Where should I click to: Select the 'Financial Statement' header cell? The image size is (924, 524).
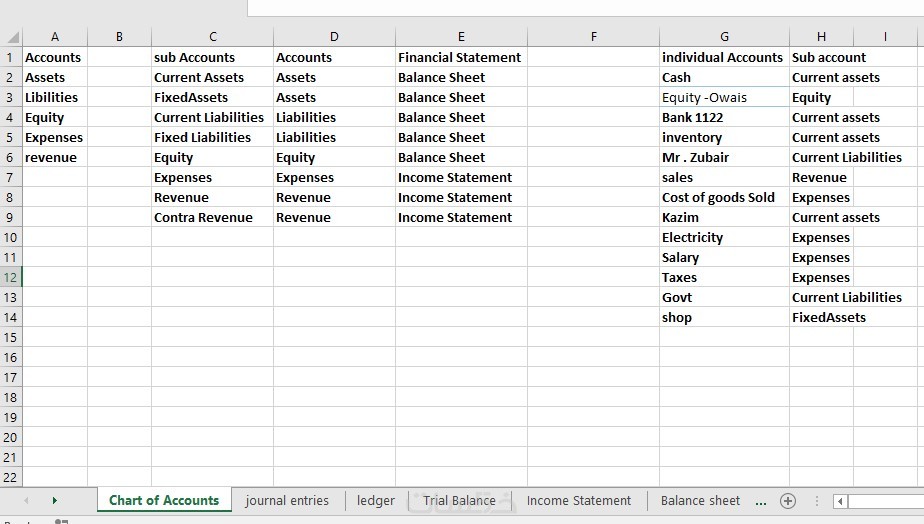[x=460, y=57]
